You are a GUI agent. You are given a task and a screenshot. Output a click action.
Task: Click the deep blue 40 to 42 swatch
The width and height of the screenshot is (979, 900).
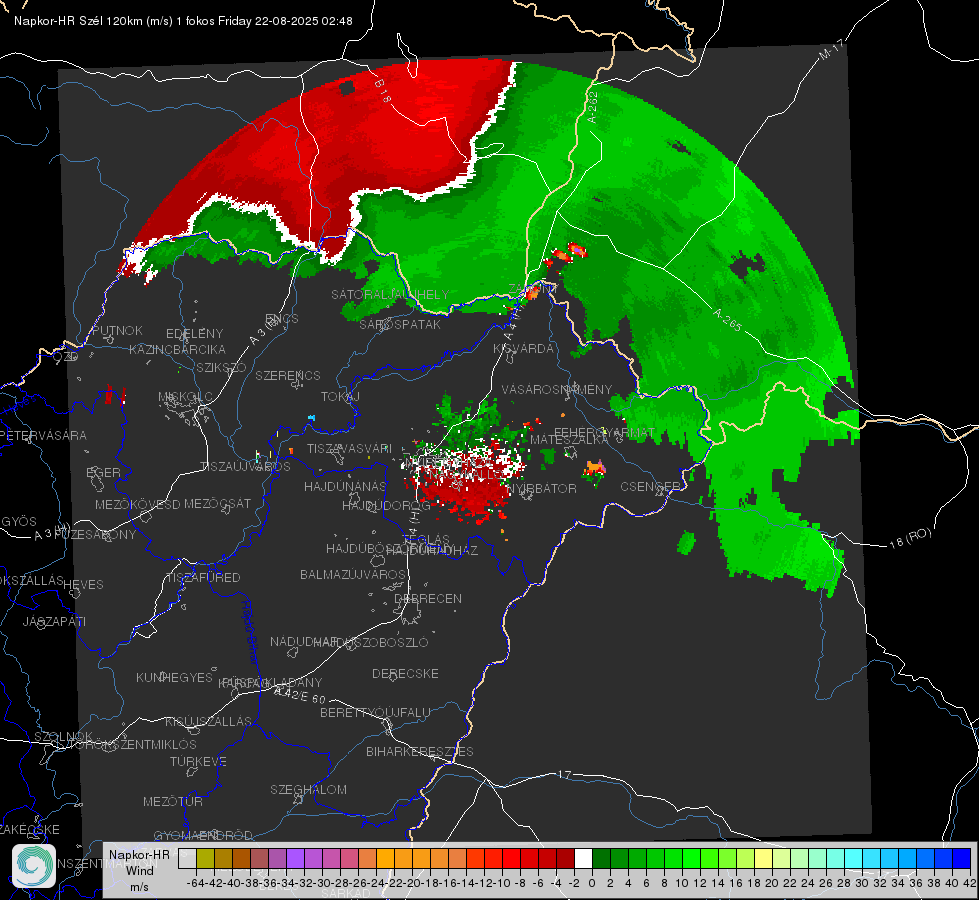coord(962,858)
